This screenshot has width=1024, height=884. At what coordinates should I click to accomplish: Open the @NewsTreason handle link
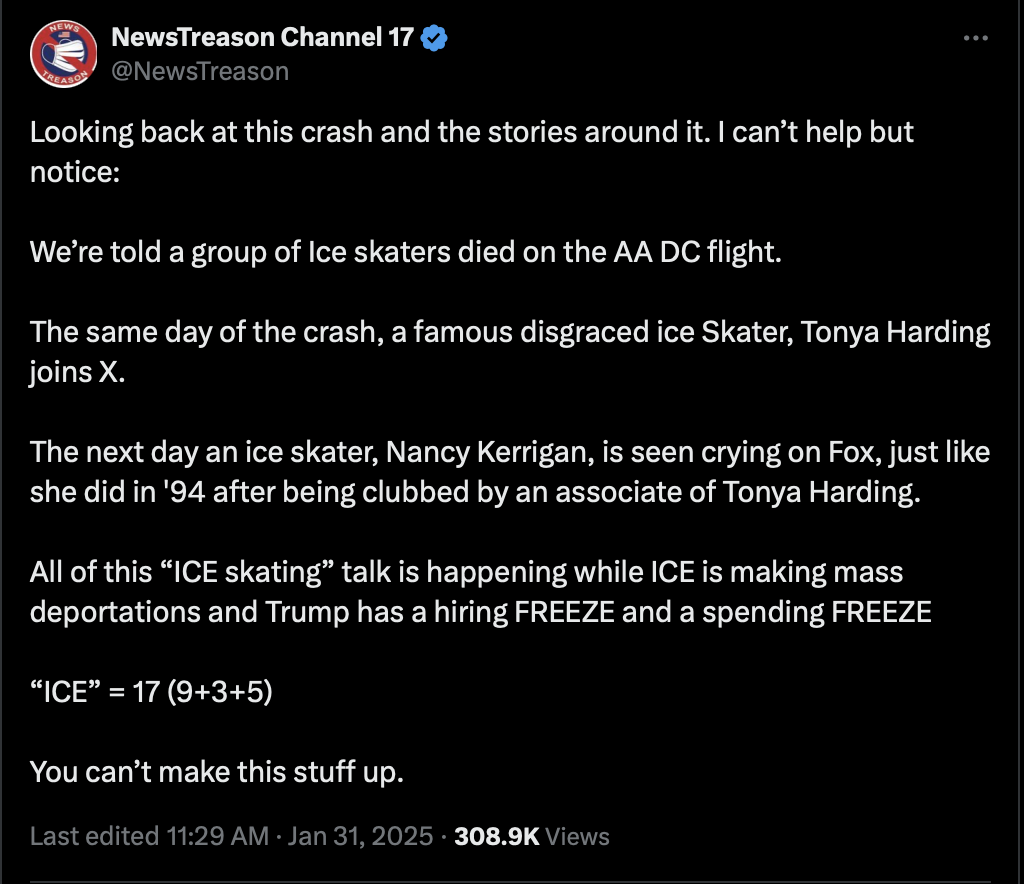point(200,71)
